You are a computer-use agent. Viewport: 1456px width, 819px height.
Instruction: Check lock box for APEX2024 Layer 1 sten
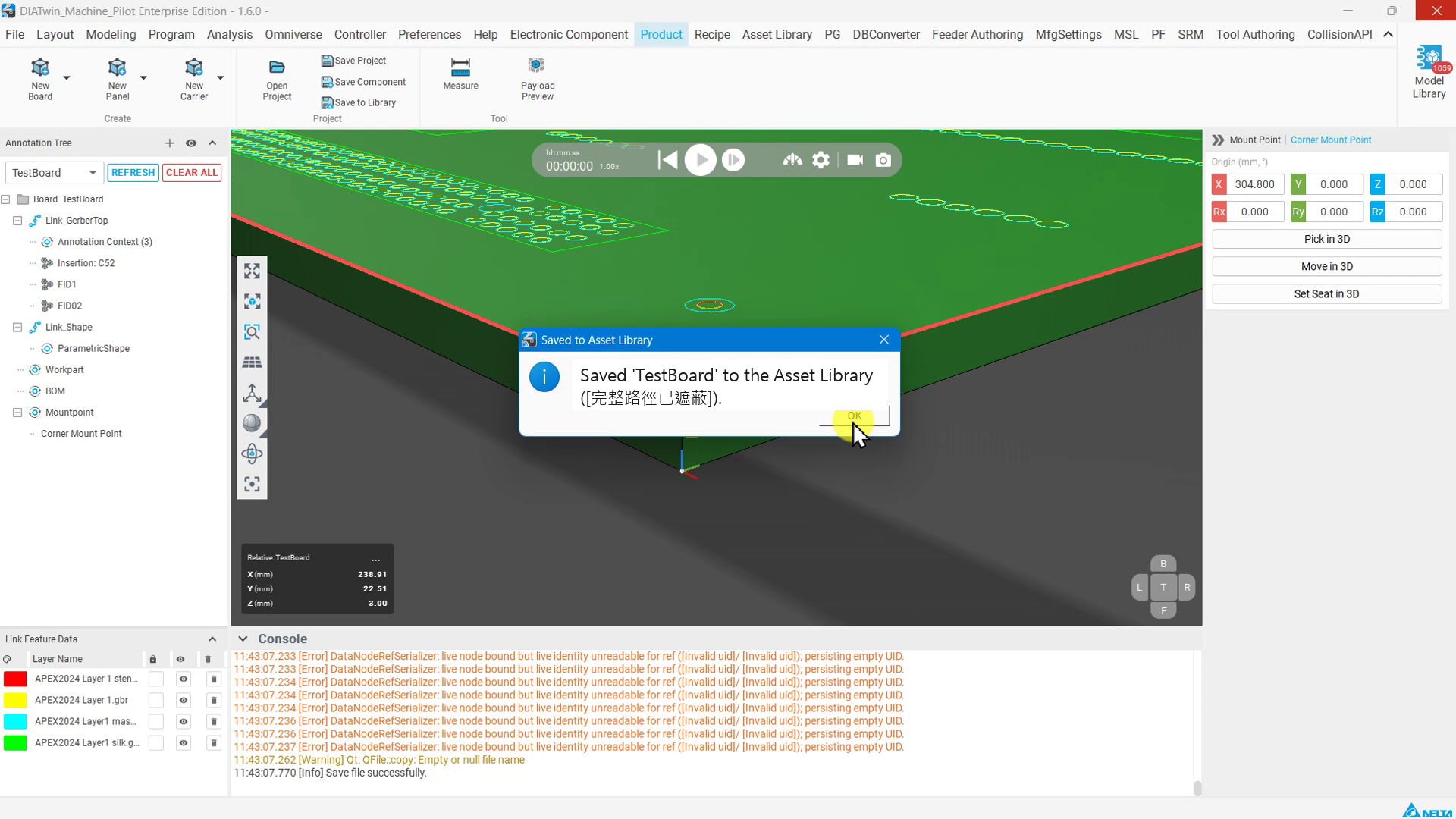(x=155, y=679)
